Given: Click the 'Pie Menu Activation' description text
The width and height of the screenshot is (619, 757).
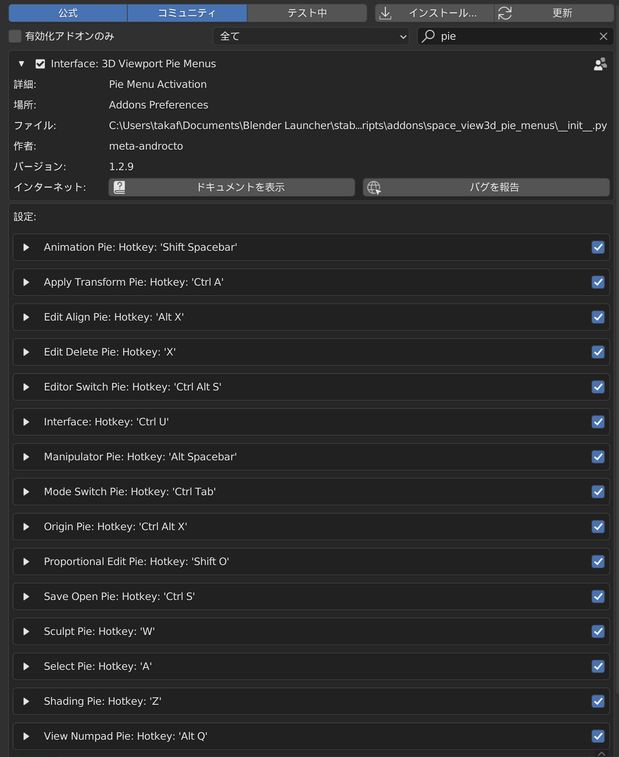Looking at the screenshot, I should pos(158,84).
